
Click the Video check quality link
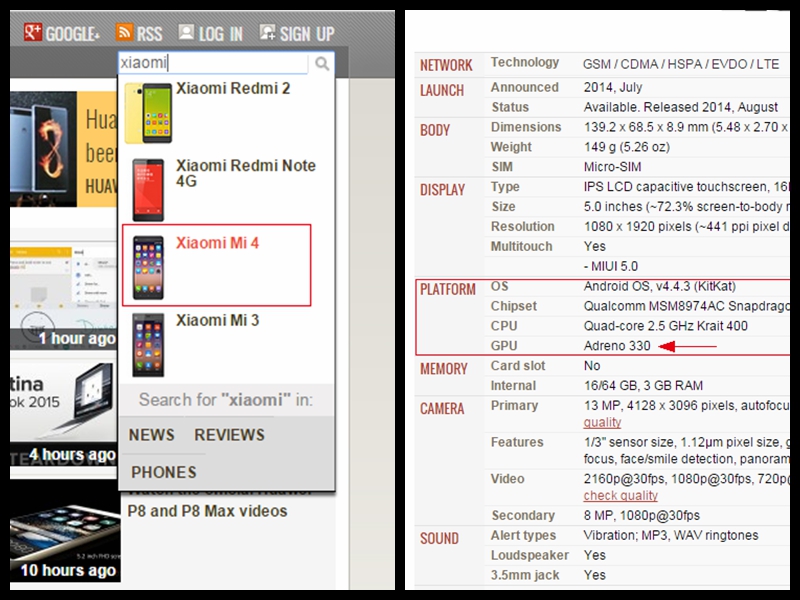621,495
